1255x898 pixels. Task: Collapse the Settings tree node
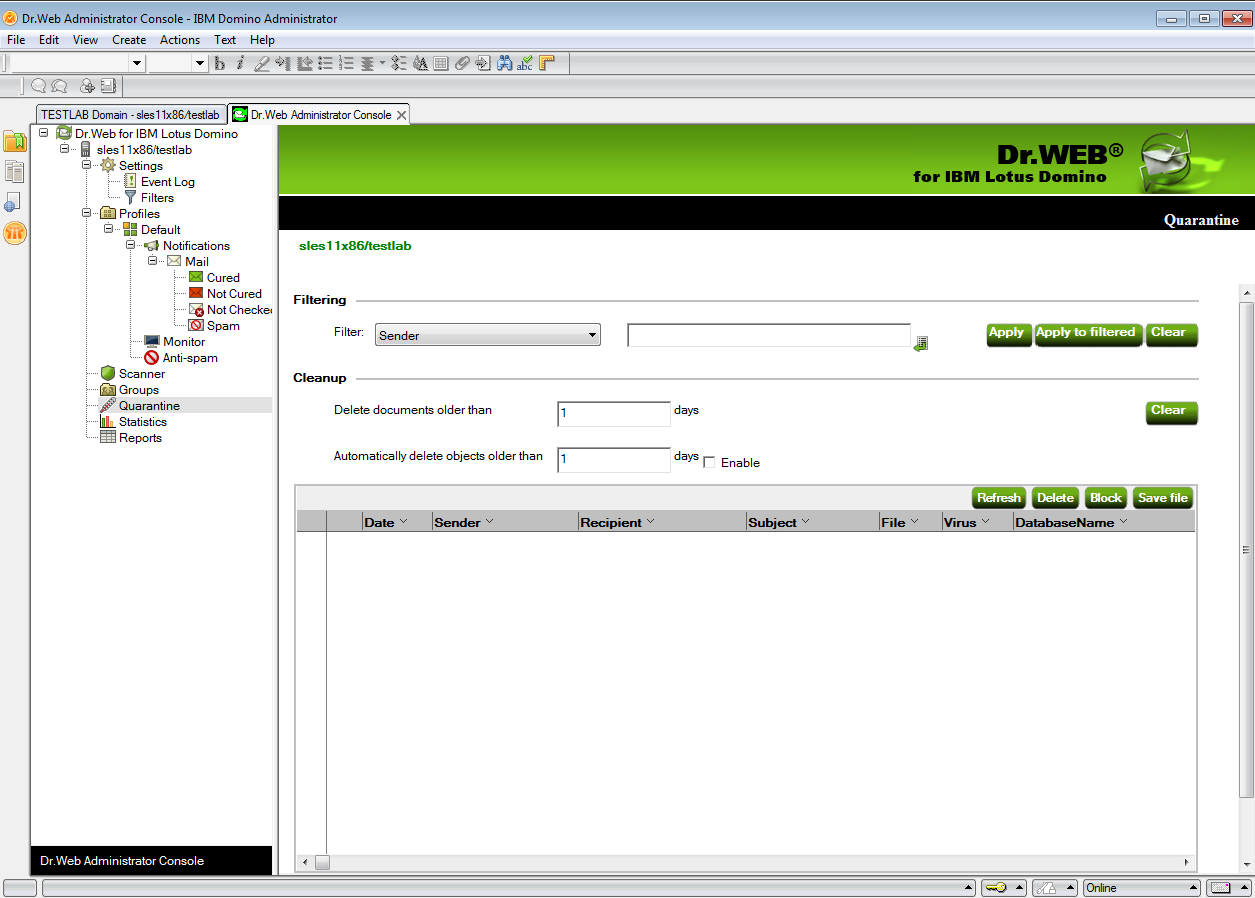click(x=87, y=166)
